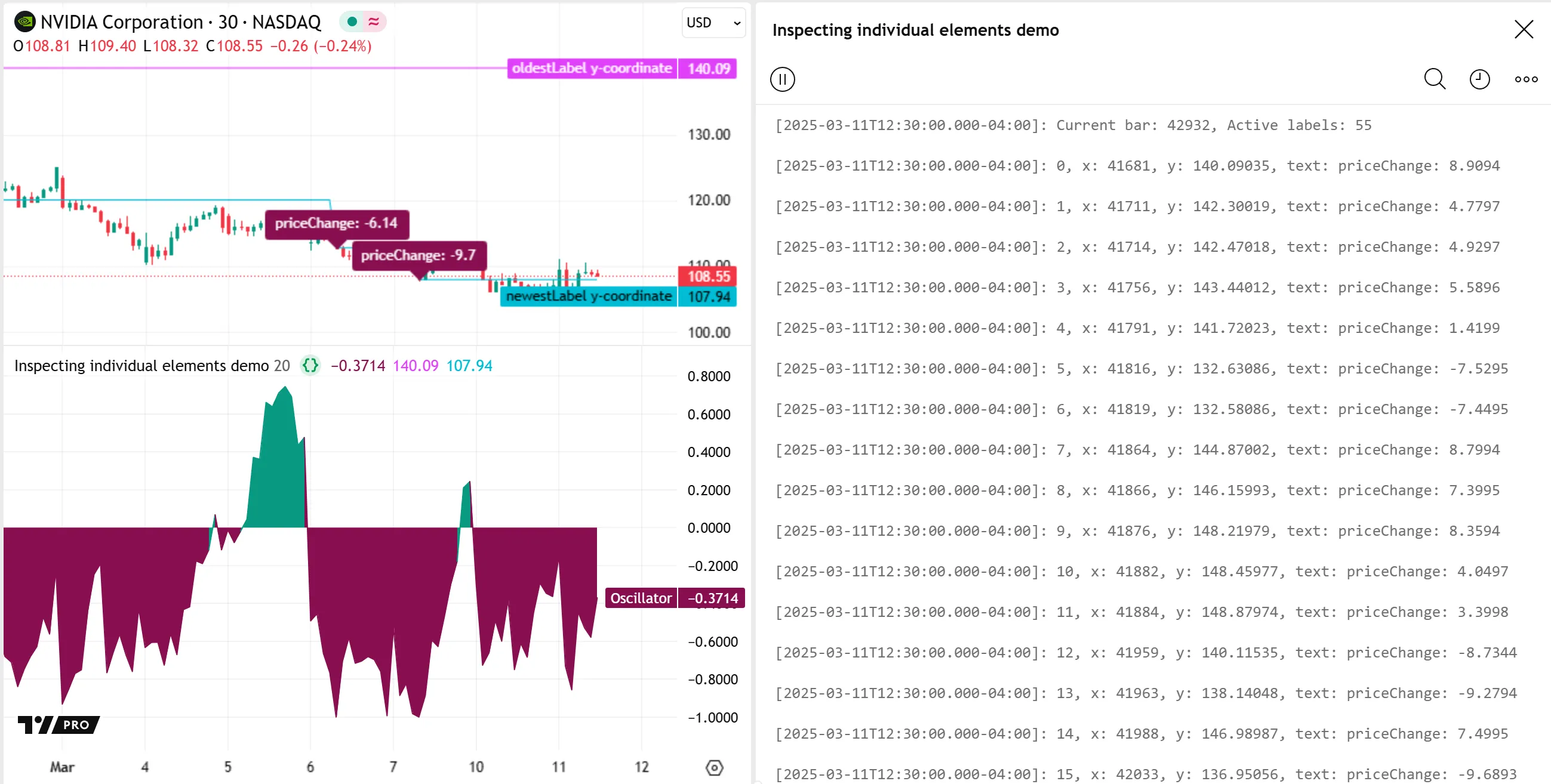Click the oldestLabel y-coordinate price tag
Image resolution: width=1551 pixels, height=784 pixels.
tap(591, 69)
